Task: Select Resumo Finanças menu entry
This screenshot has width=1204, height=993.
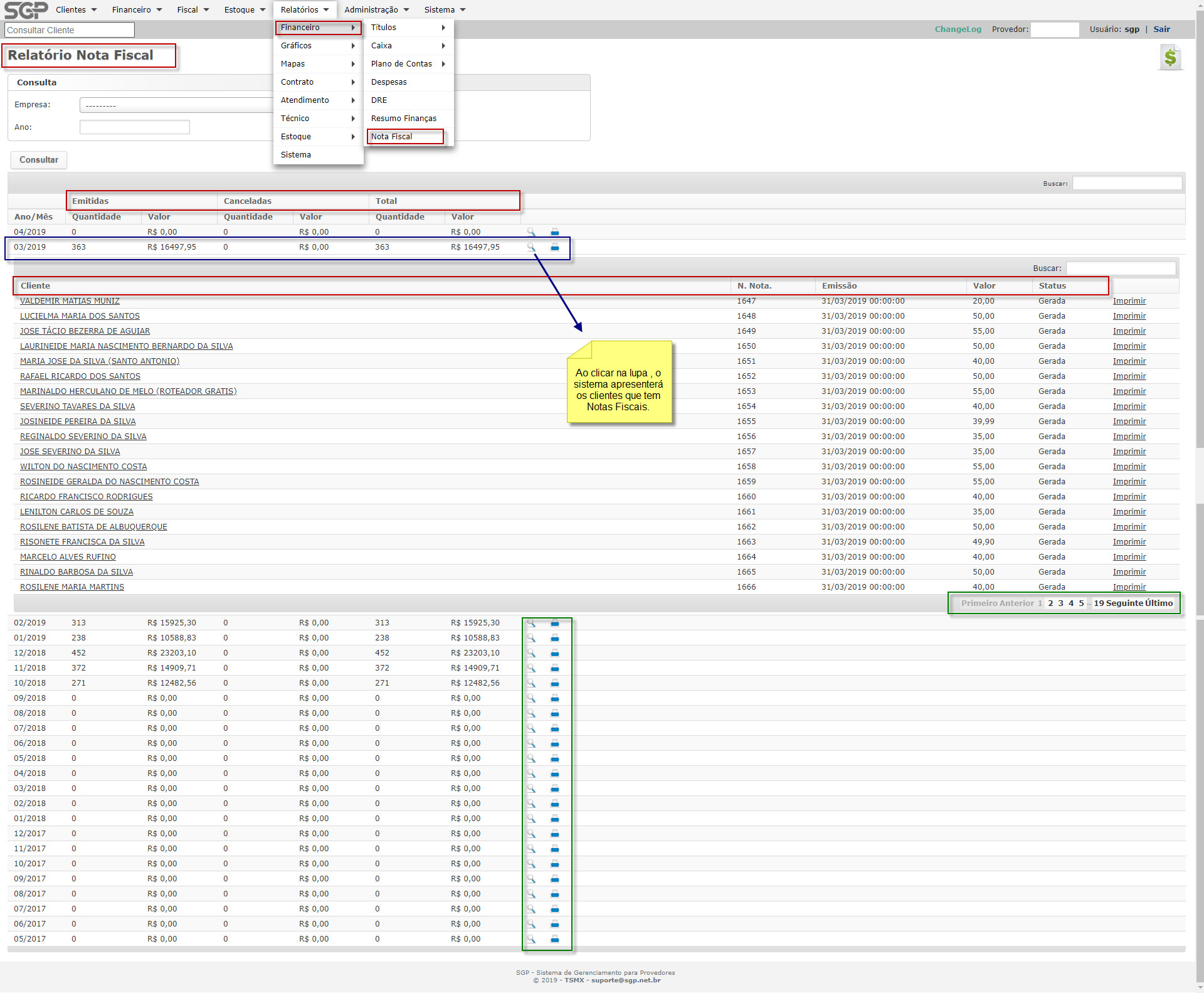Action: 404,119
